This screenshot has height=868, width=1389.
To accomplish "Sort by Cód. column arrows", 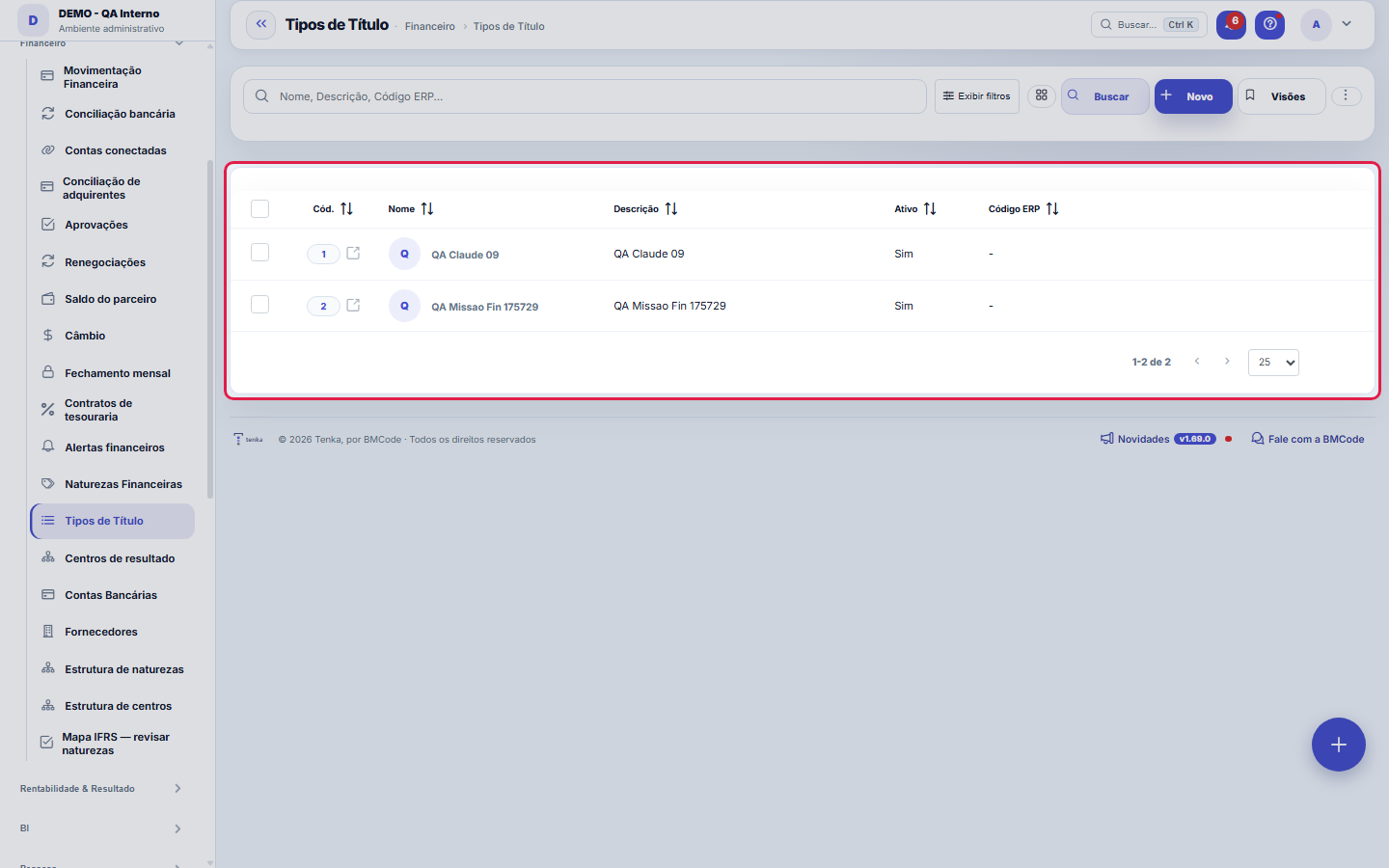I will pos(346,209).
